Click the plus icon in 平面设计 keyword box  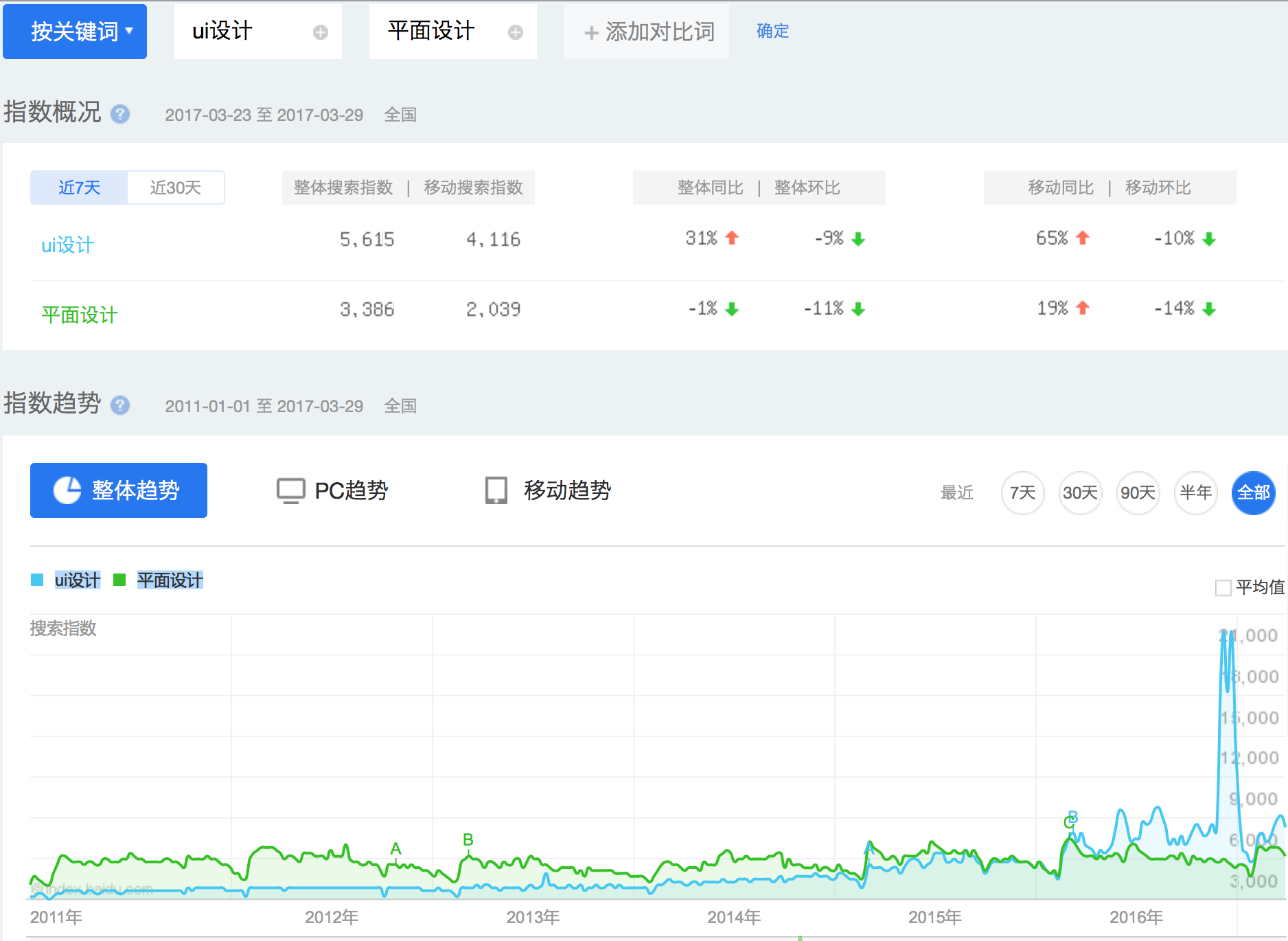tap(515, 32)
